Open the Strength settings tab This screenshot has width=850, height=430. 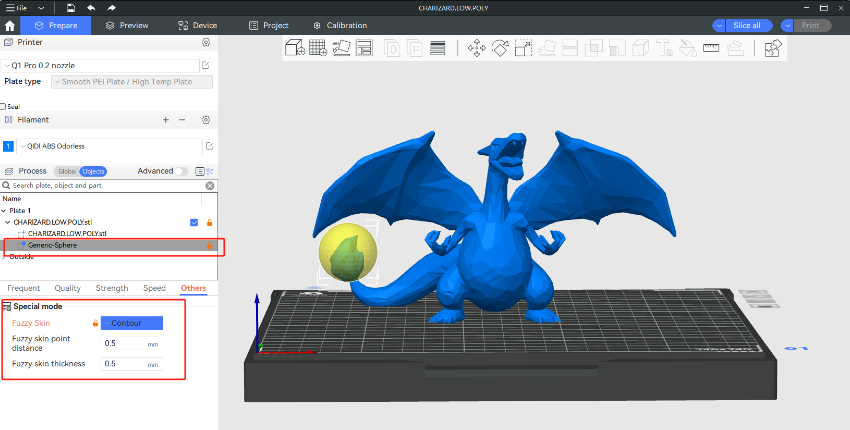[111, 288]
